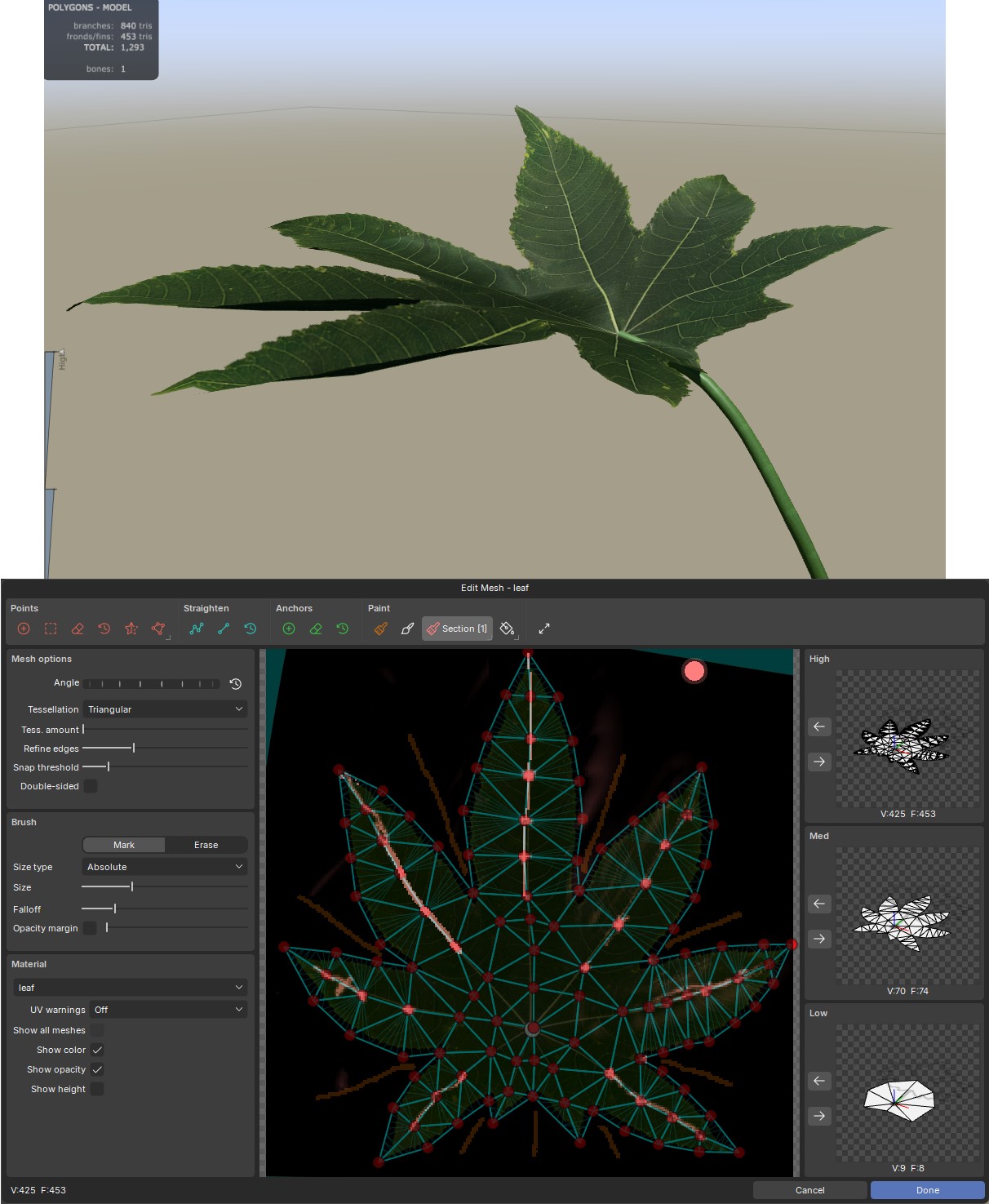Image resolution: width=989 pixels, height=1204 pixels.
Task: Disable Show opacity
Action: tap(97, 1069)
